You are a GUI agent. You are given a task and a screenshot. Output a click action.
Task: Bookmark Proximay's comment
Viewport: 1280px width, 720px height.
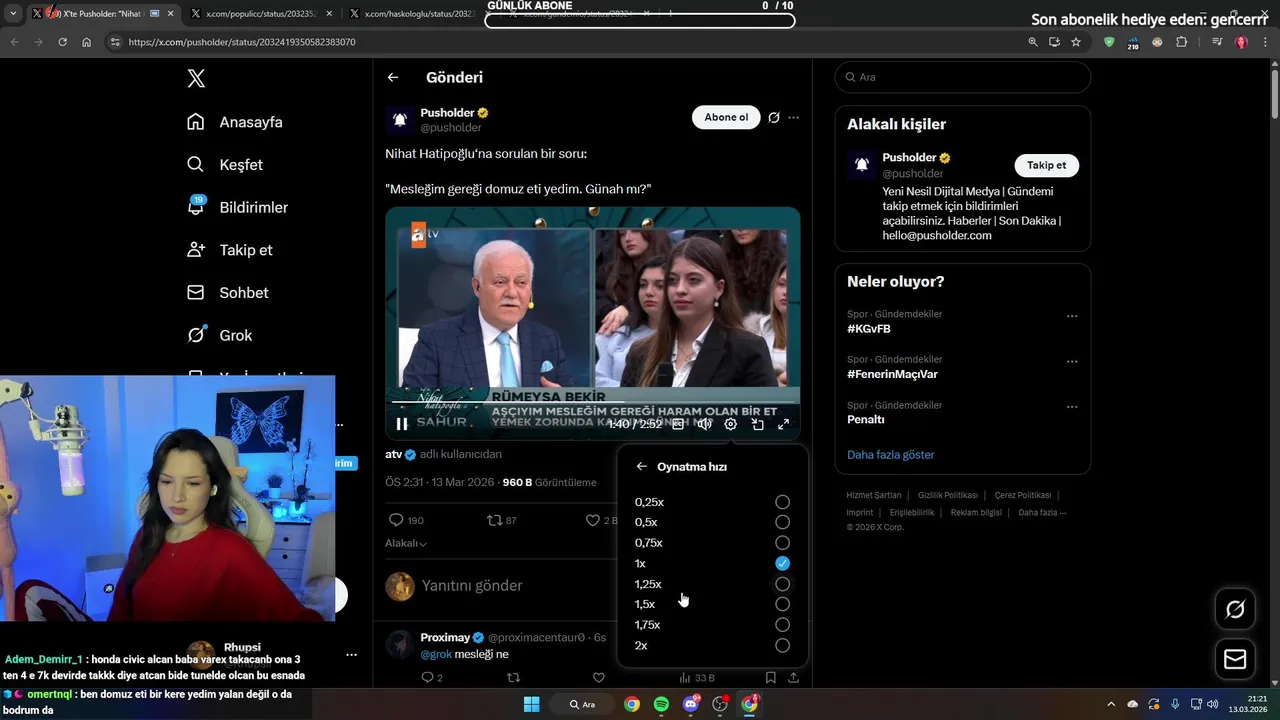770,678
